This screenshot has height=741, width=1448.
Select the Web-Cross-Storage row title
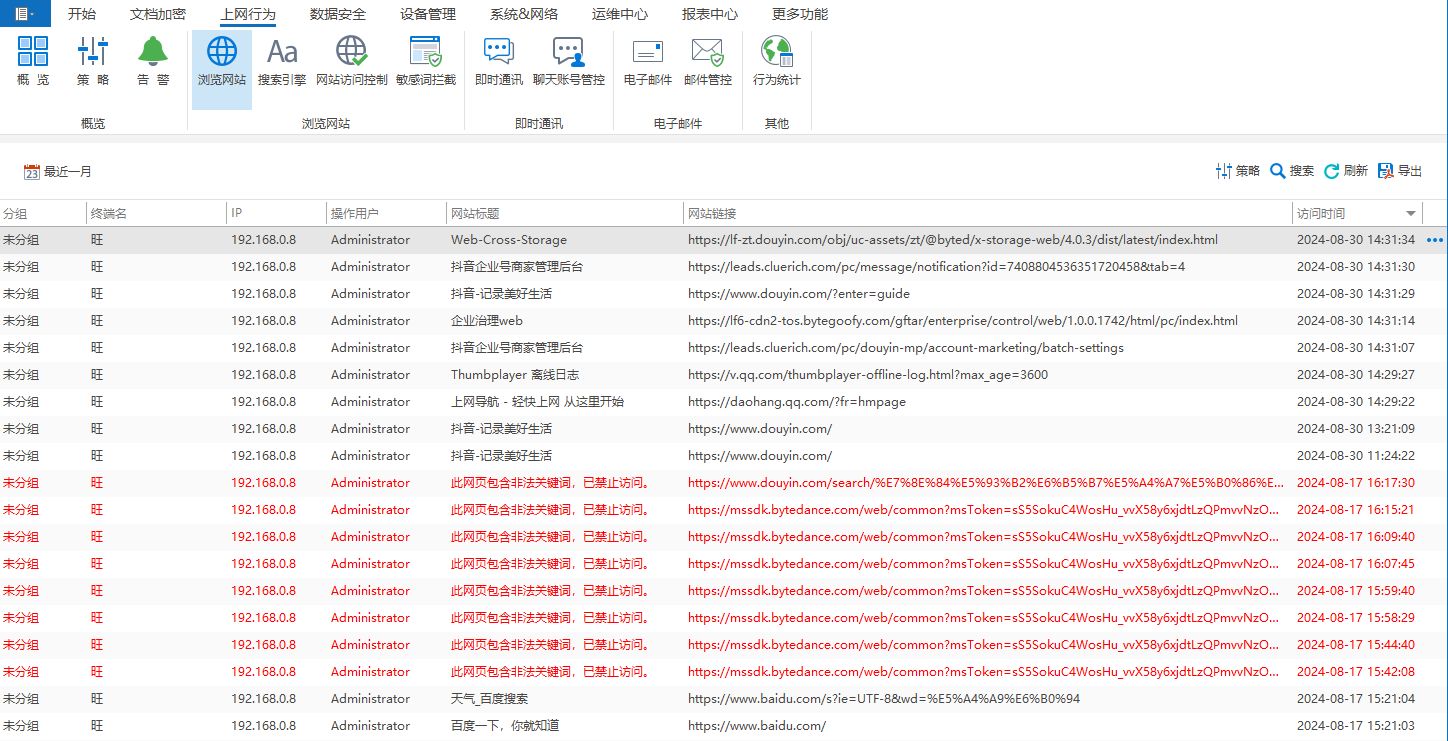(x=509, y=240)
